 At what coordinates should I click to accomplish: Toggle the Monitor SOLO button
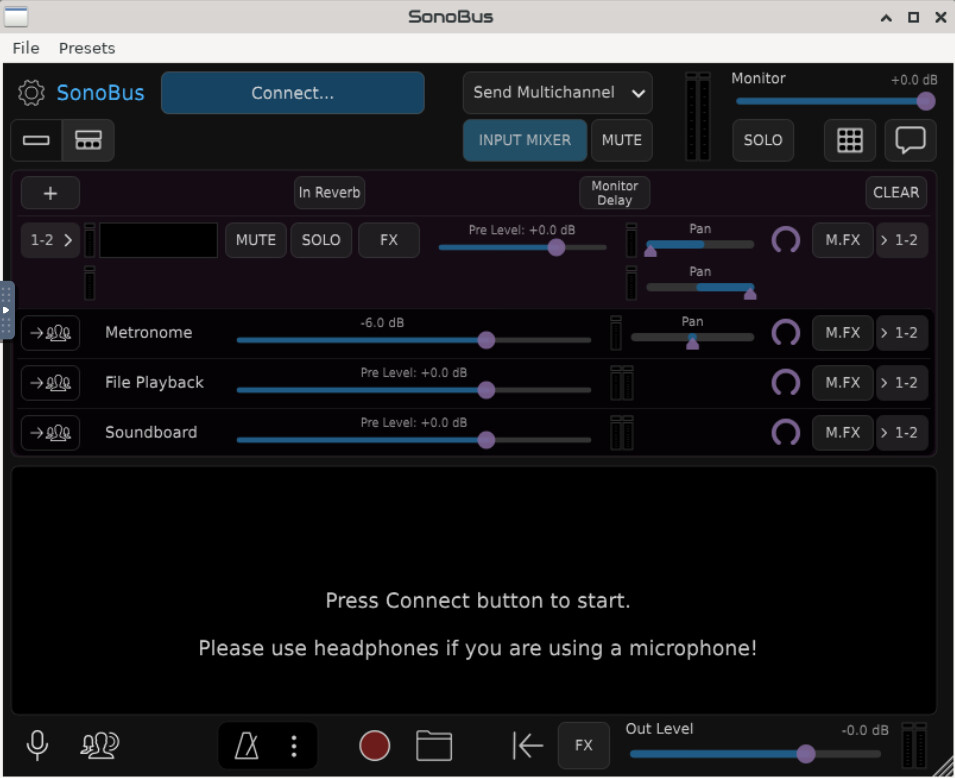(763, 141)
